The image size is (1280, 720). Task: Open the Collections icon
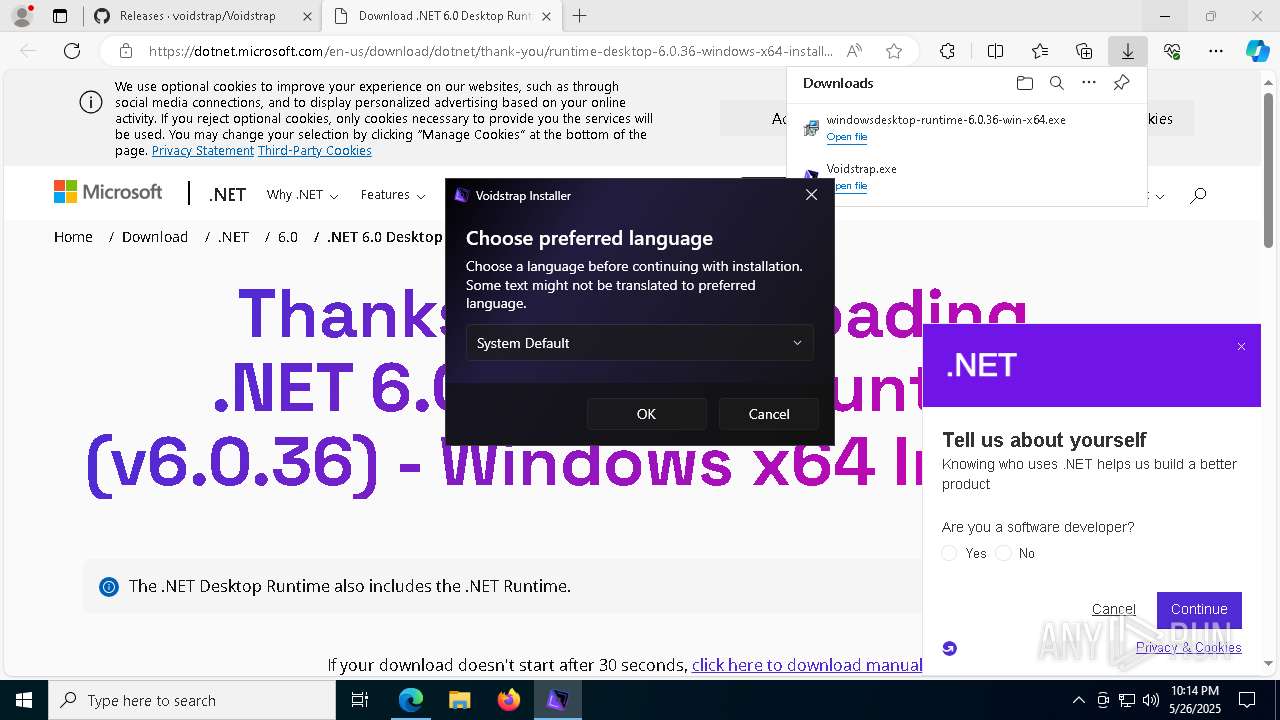1084,51
